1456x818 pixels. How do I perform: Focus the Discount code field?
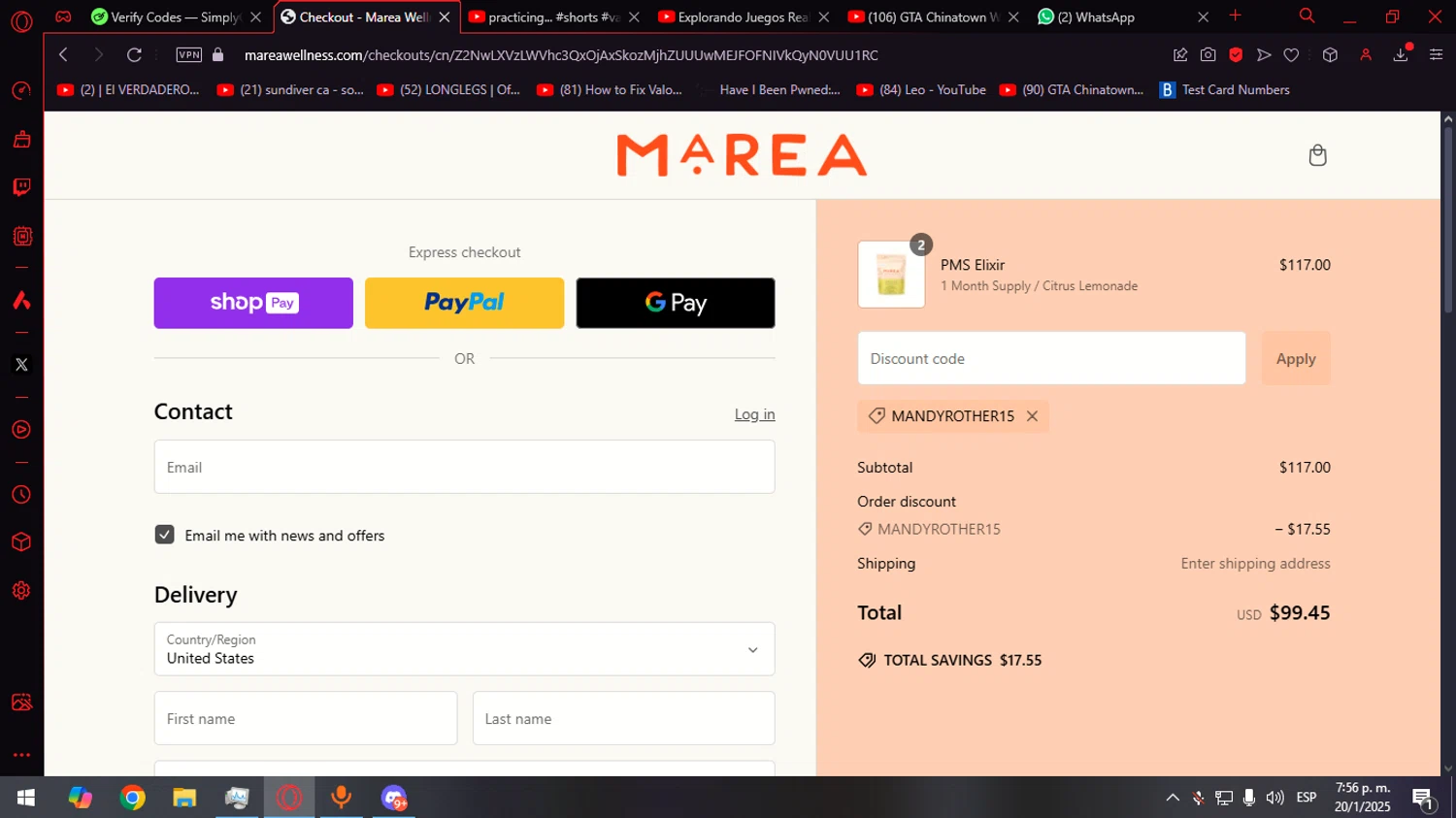tap(1051, 358)
